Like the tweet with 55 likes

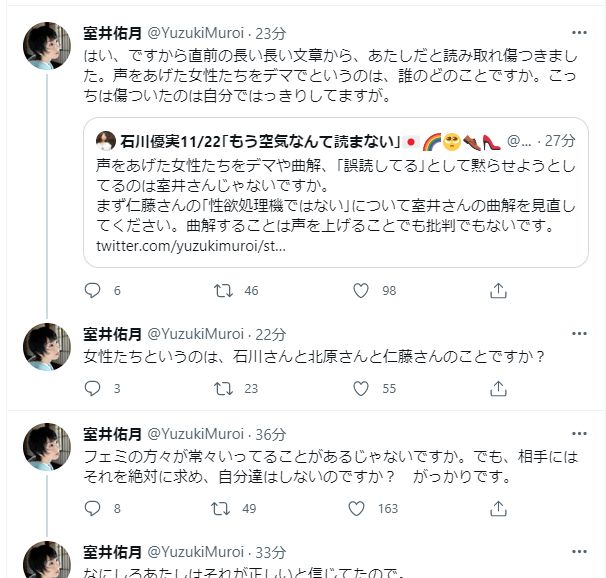361,389
